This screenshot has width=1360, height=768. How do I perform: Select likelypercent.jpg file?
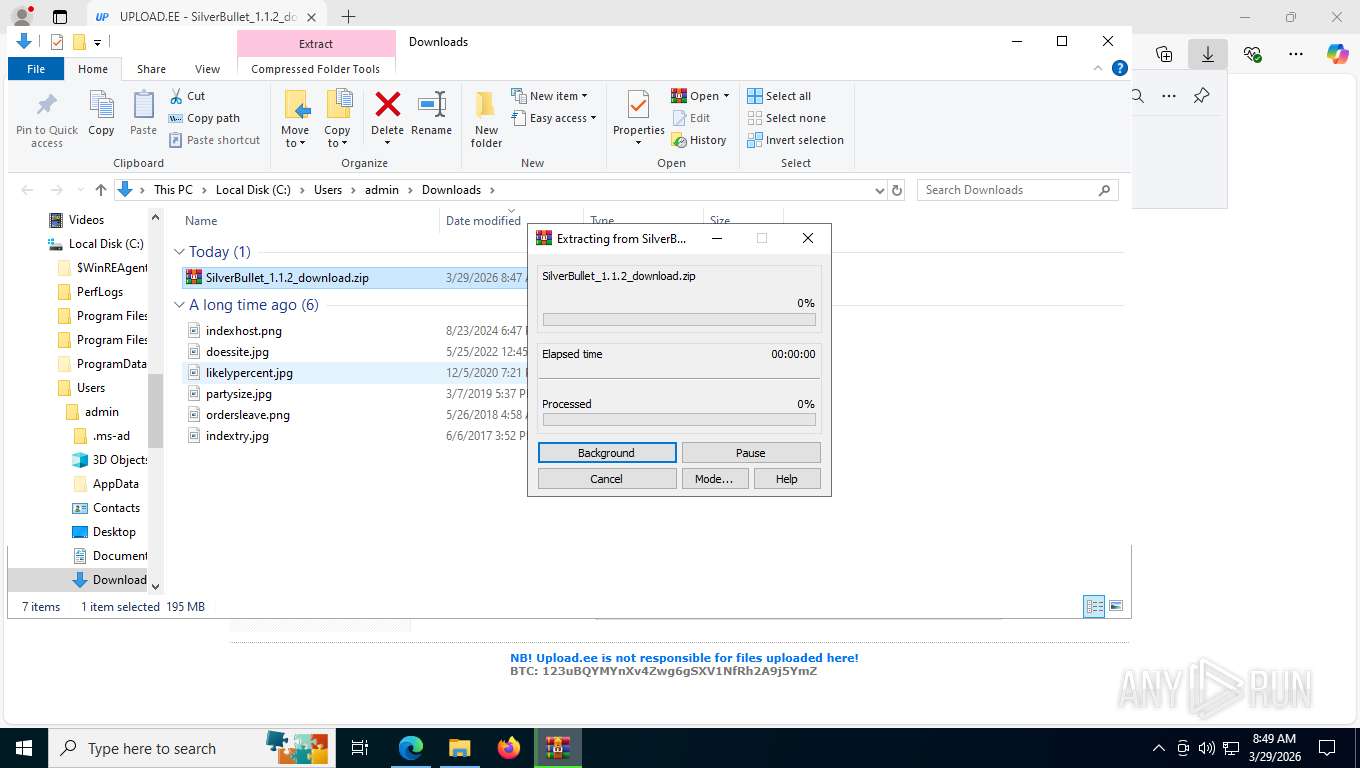pyautogui.click(x=249, y=373)
